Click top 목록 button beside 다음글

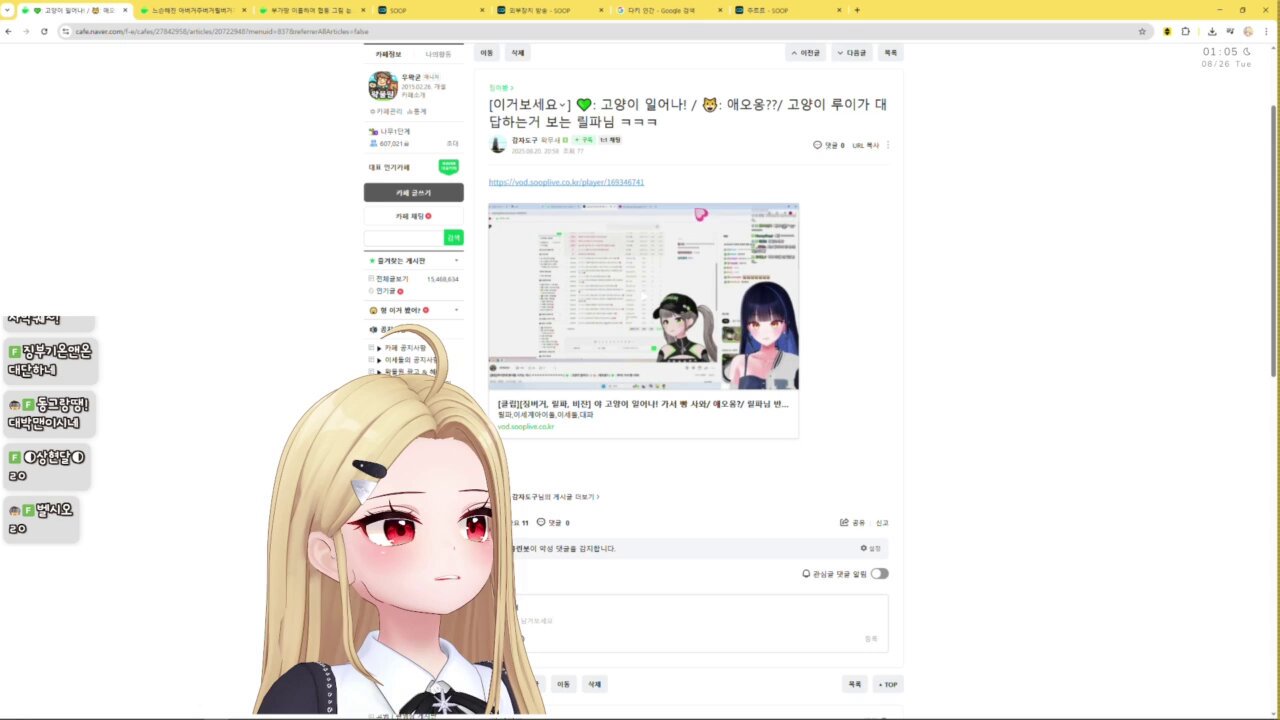(x=890, y=52)
